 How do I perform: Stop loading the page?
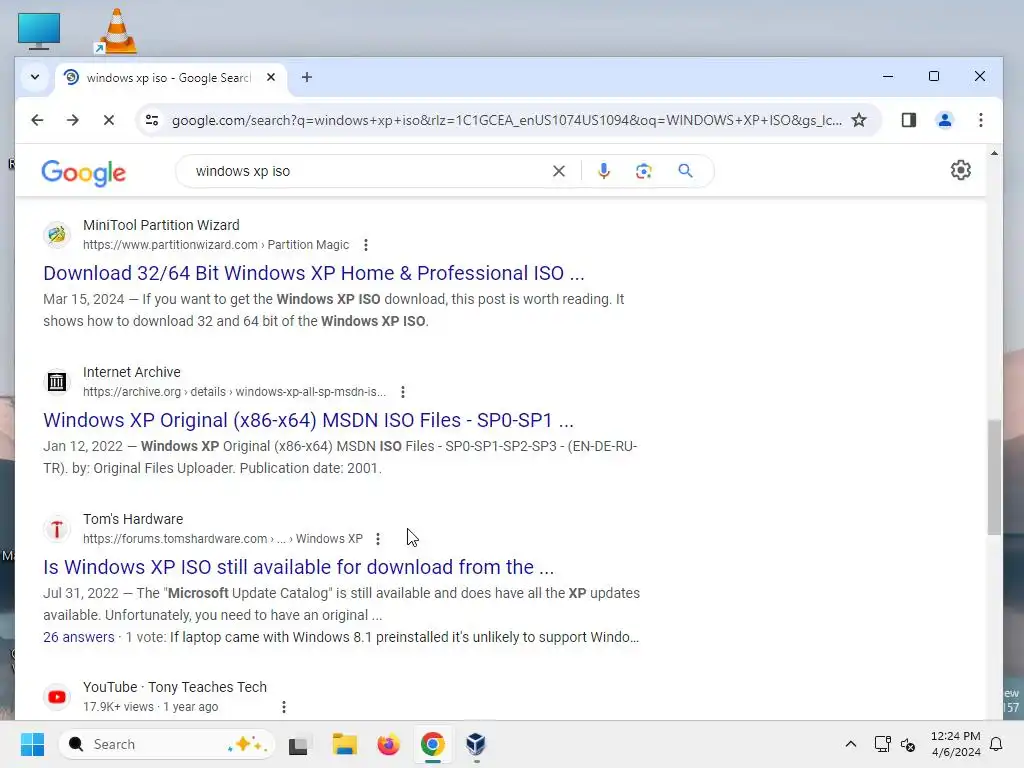(109, 120)
